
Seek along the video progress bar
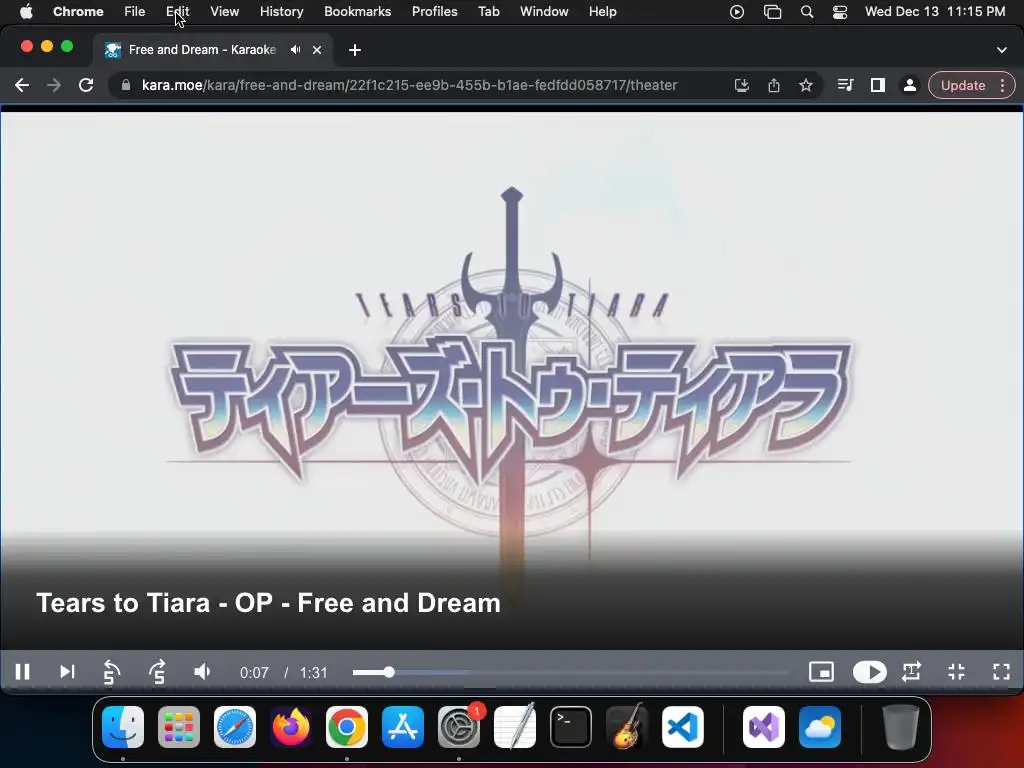[x=571, y=672]
